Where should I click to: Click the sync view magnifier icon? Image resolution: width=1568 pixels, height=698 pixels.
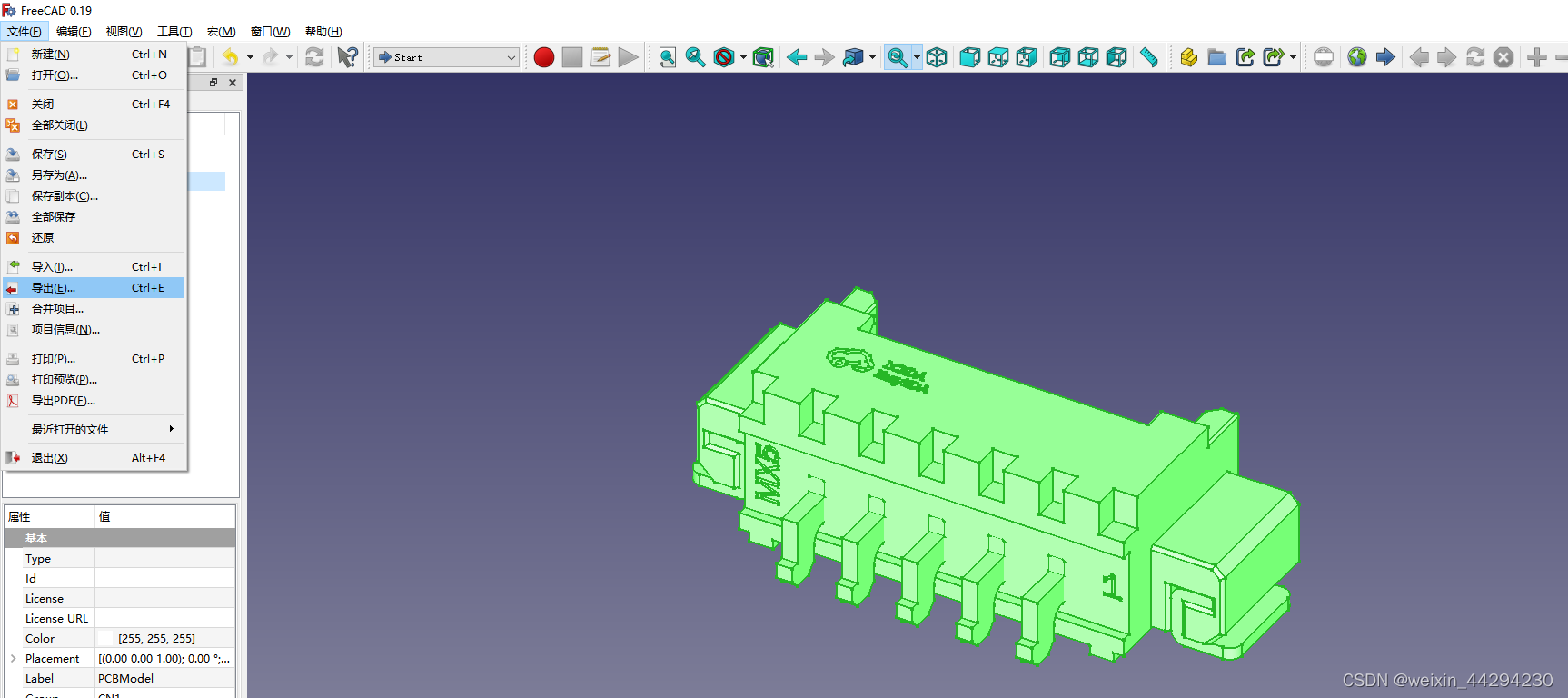(x=898, y=57)
